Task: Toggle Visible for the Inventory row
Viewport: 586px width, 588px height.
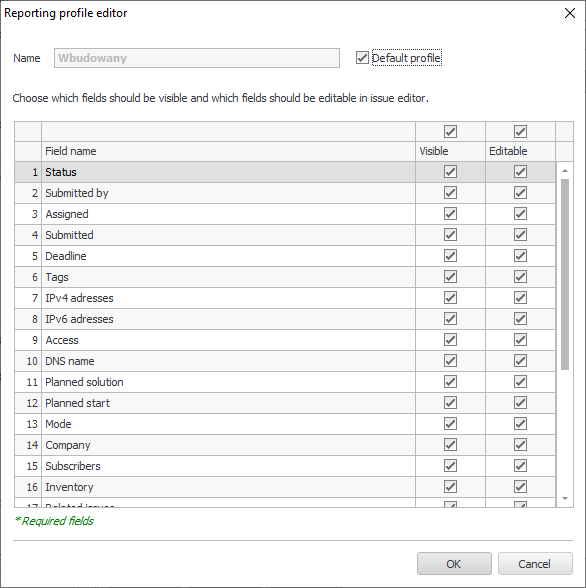Action: [x=450, y=487]
